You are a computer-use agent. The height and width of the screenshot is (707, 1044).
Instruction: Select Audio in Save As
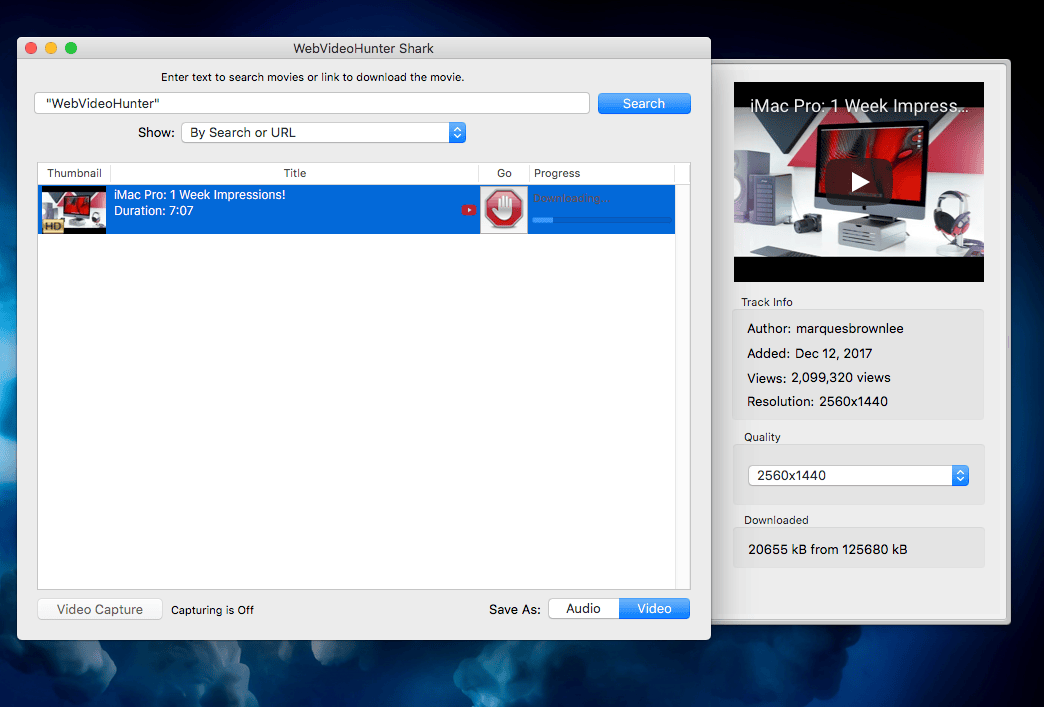[x=584, y=608]
